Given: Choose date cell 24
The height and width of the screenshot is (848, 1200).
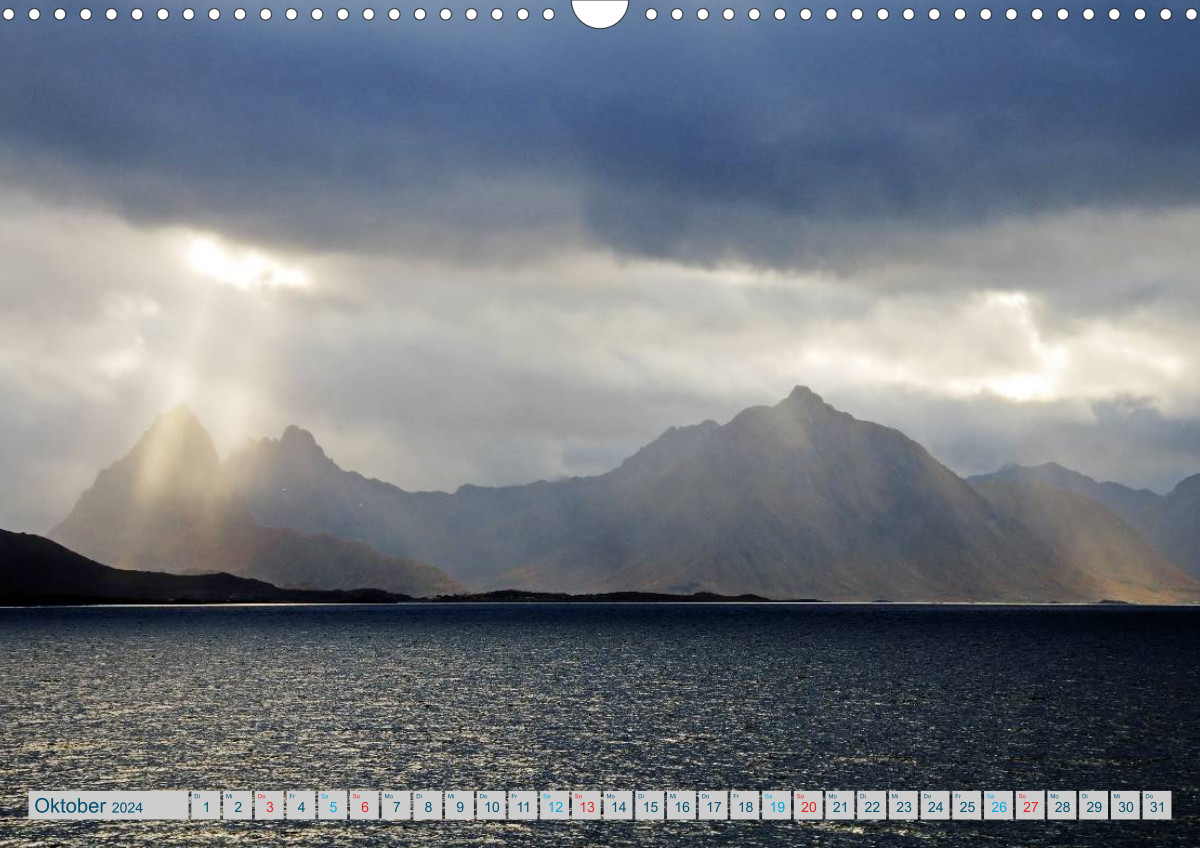Looking at the screenshot, I should [935, 806].
